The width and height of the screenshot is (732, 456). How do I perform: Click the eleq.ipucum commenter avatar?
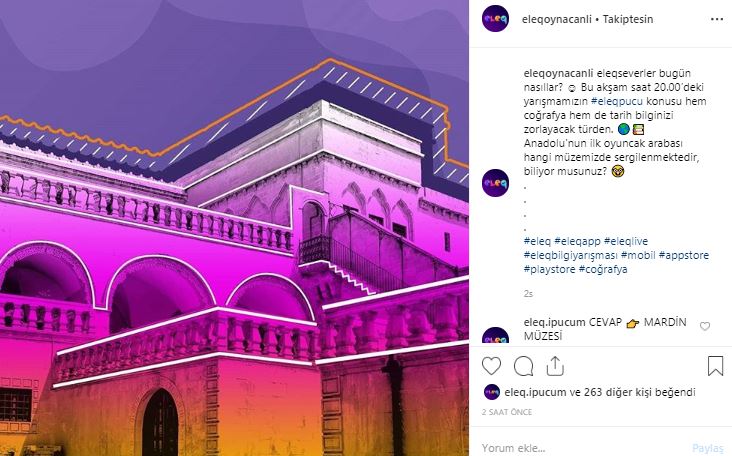[495, 335]
